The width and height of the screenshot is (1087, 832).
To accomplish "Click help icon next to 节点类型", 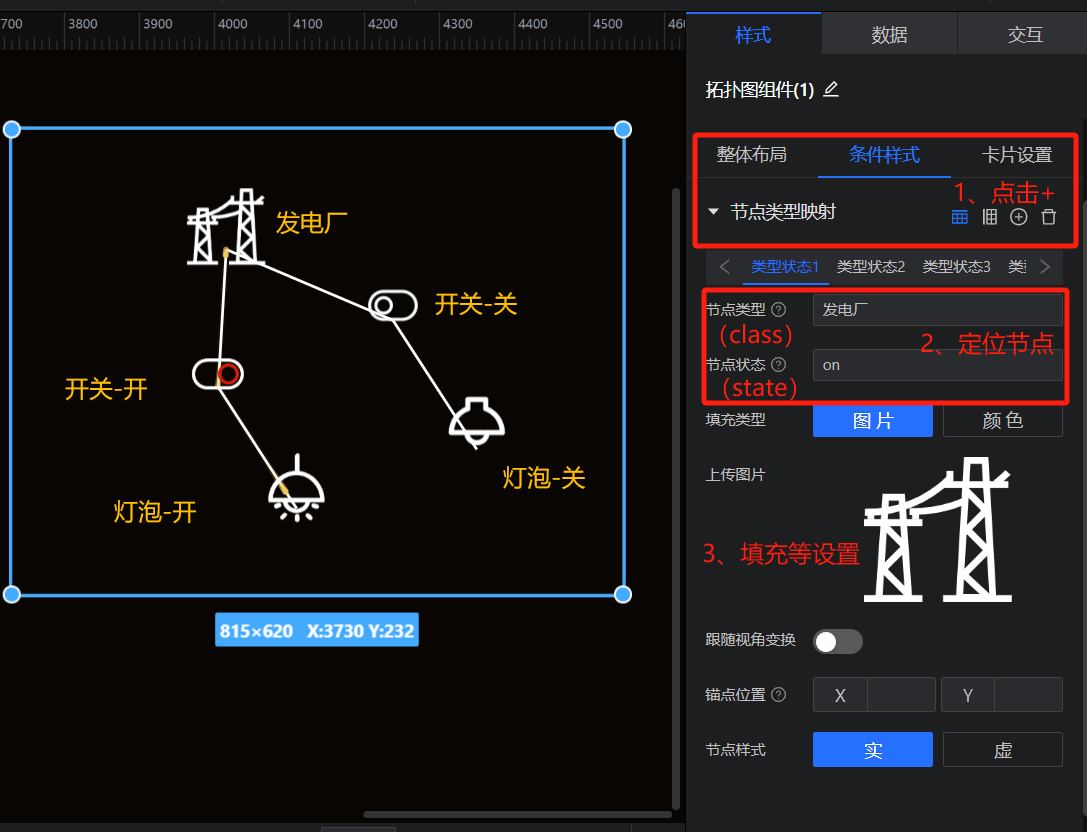I will click(x=779, y=310).
